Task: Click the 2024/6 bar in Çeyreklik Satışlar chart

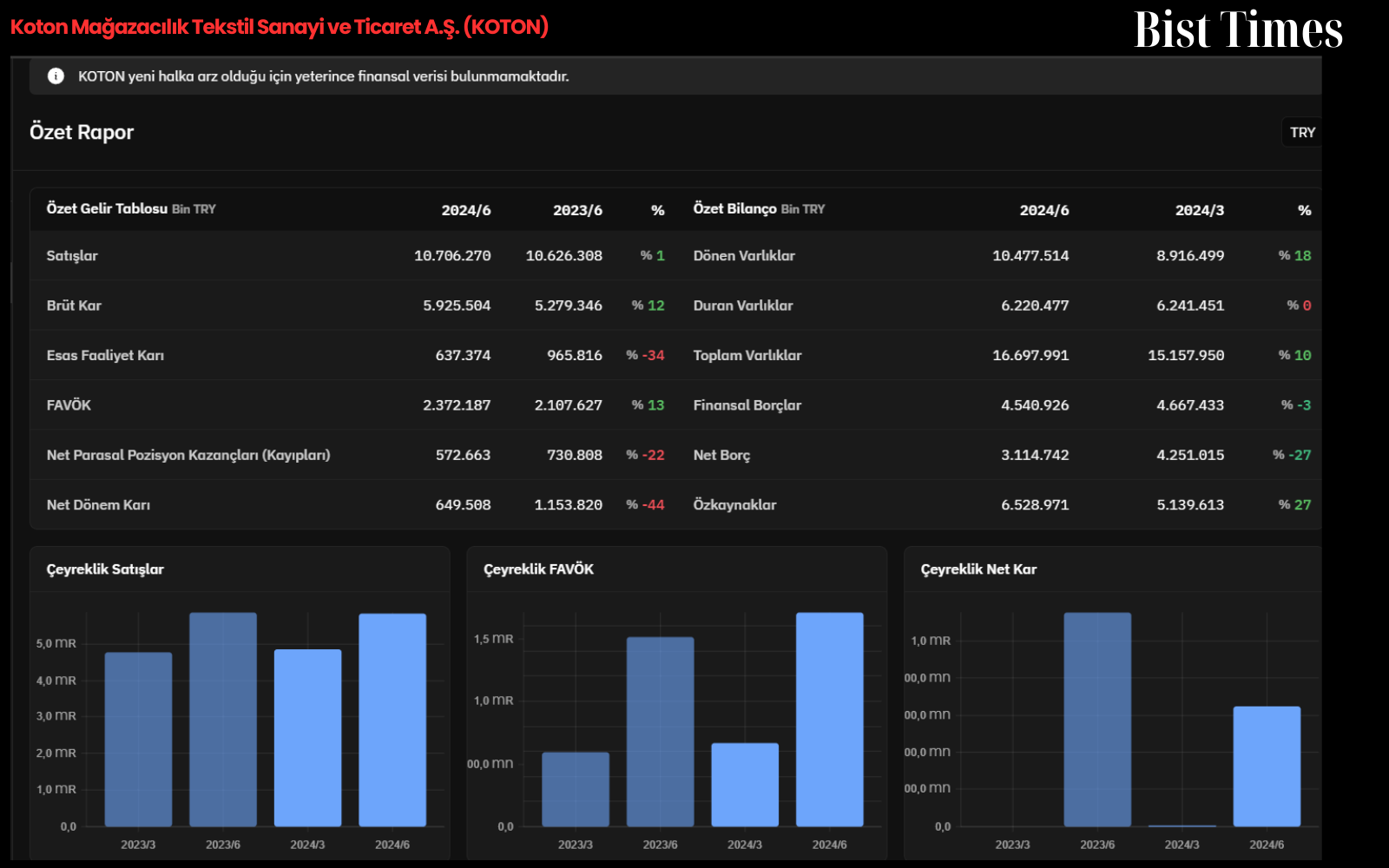Action: (x=392, y=720)
